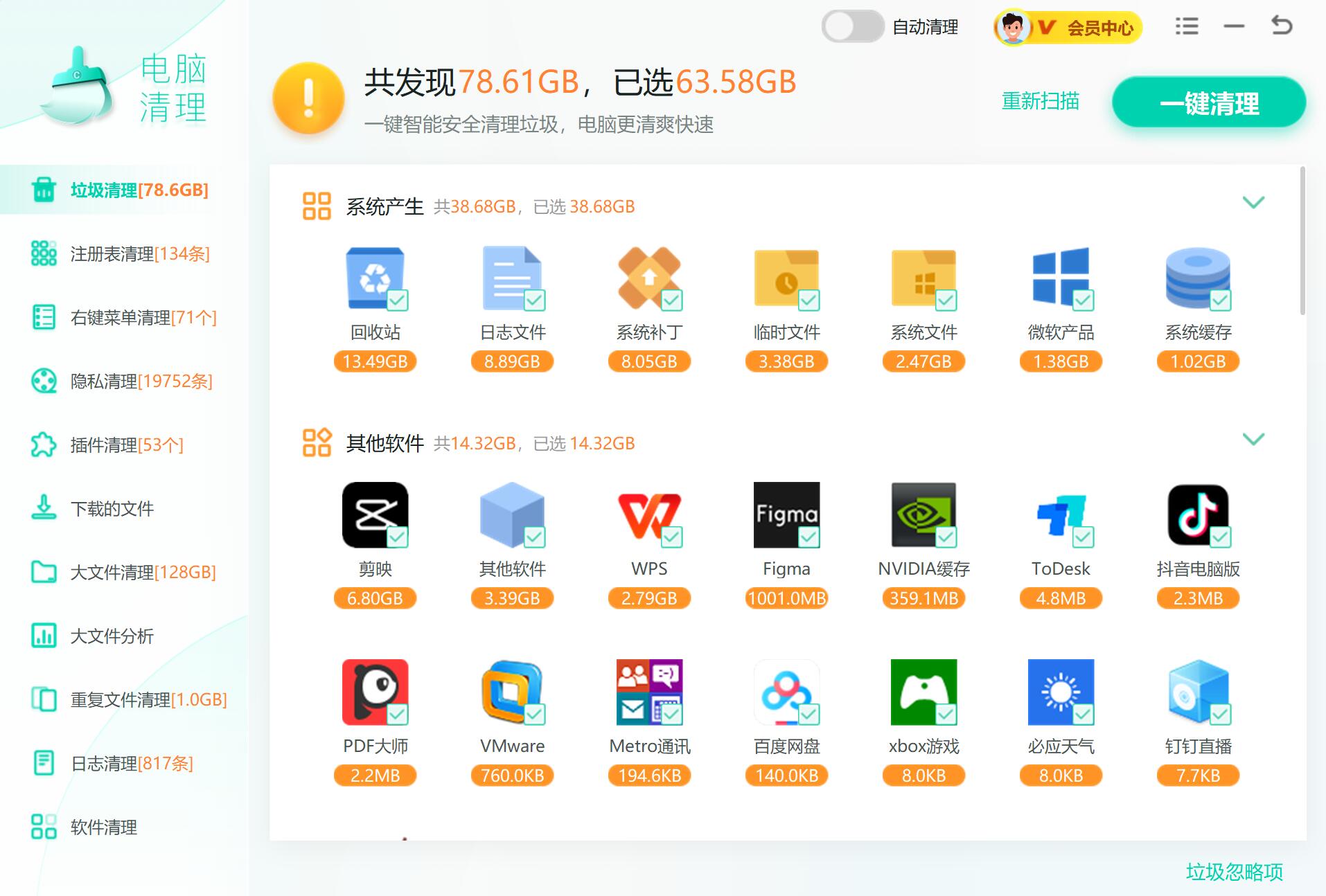Open the 系统文件 folder icon
The image size is (1326, 896).
(923, 278)
